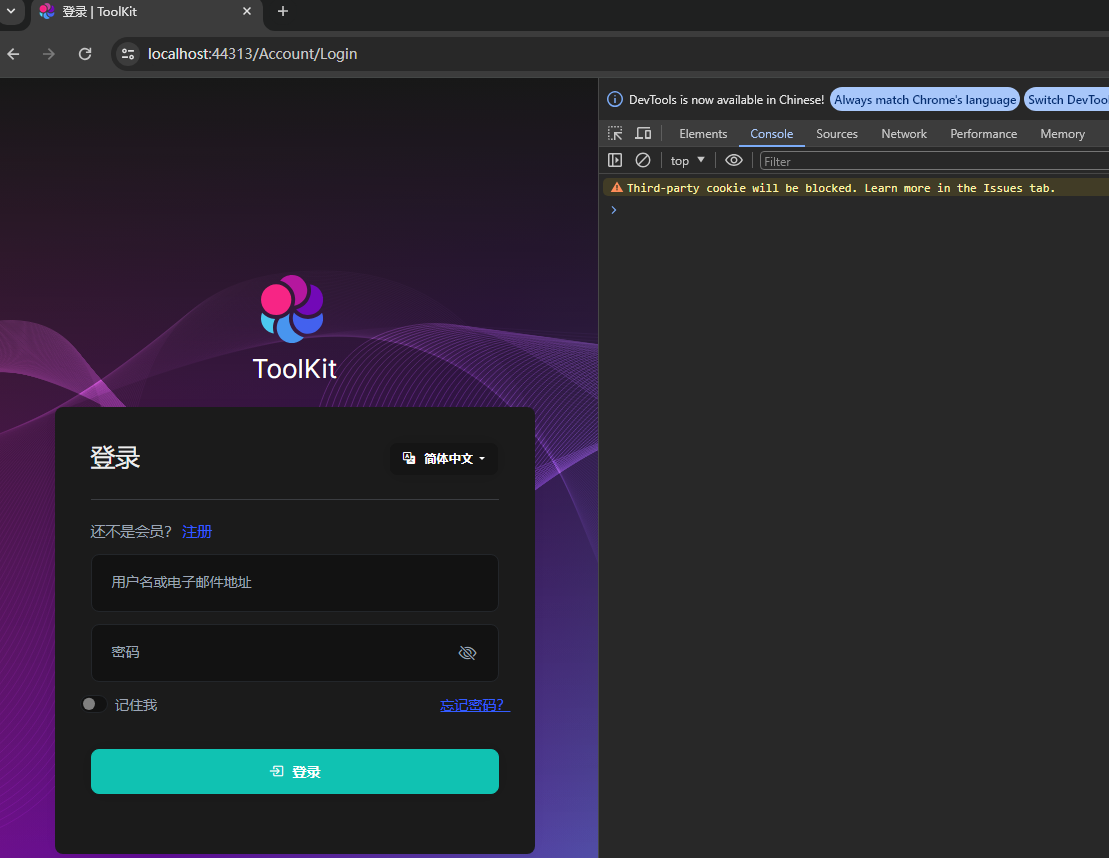This screenshot has width=1109, height=858.
Task: Reload the page with refresh icon
Action: click(x=85, y=54)
